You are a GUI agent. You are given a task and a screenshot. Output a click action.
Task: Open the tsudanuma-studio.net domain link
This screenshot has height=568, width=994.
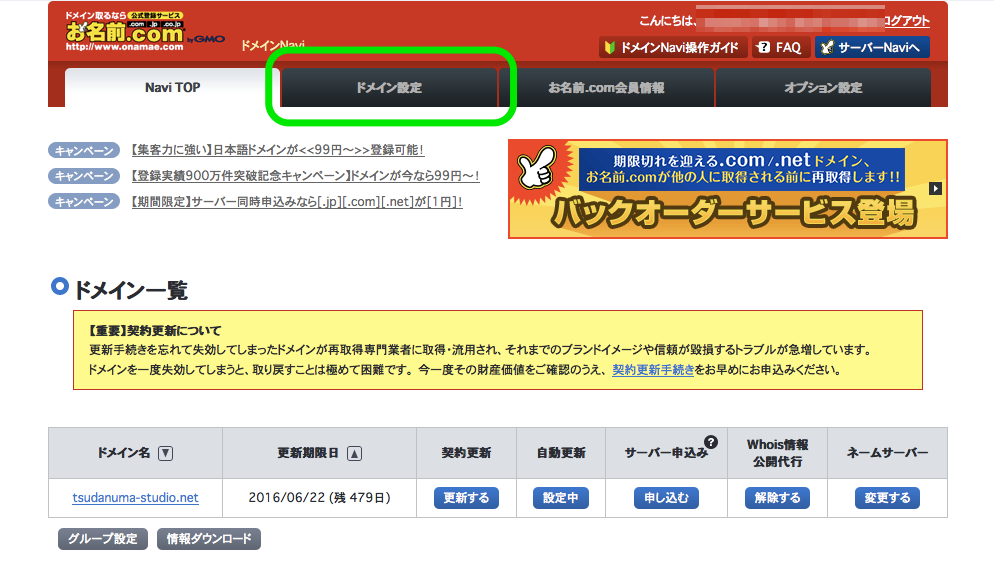click(x=136, y=498)
